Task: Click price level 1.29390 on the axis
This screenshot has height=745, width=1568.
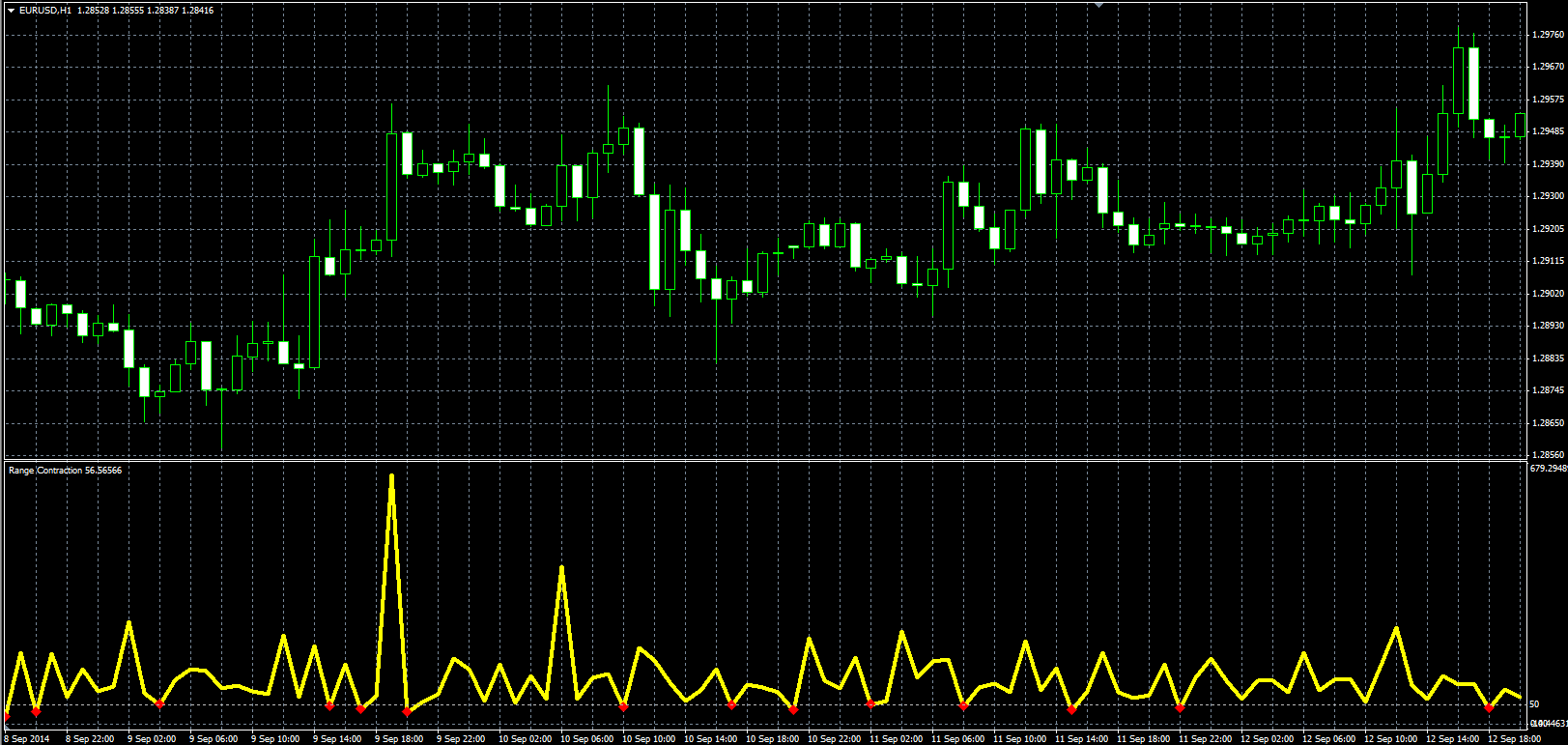Action: (1548, 163)
